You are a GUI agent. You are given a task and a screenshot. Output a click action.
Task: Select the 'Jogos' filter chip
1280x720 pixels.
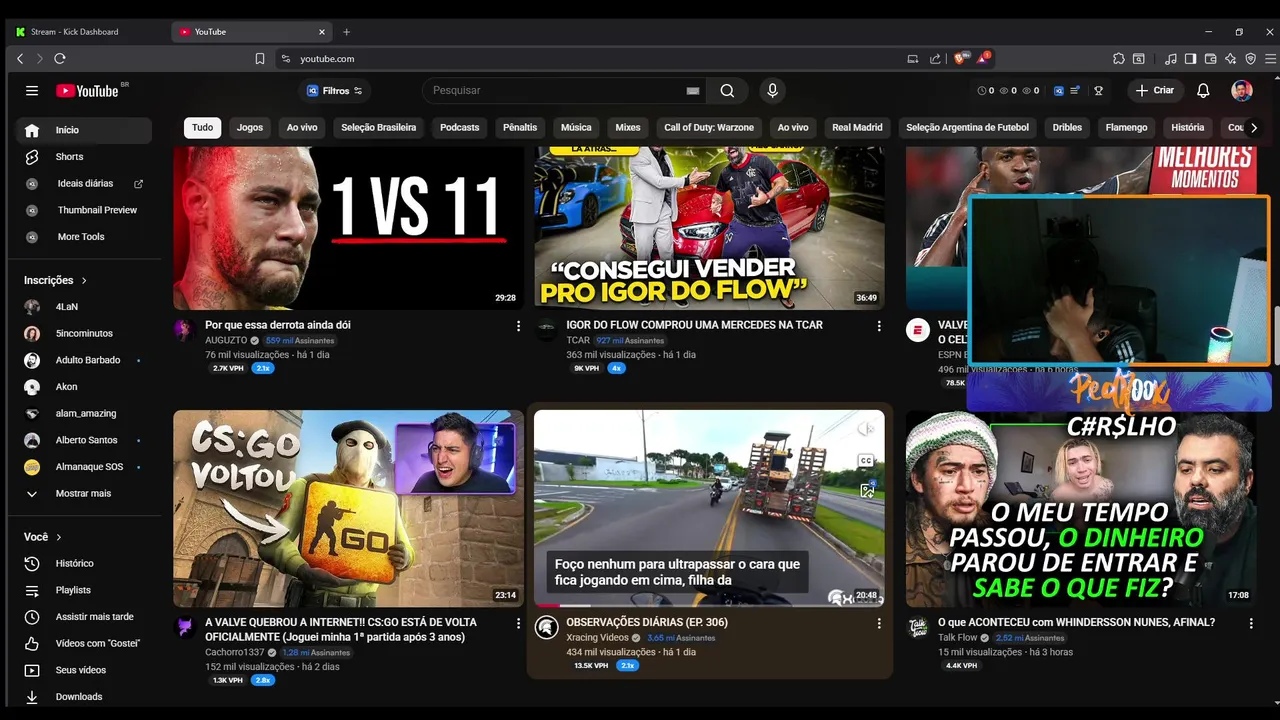(x=250, y=128)
